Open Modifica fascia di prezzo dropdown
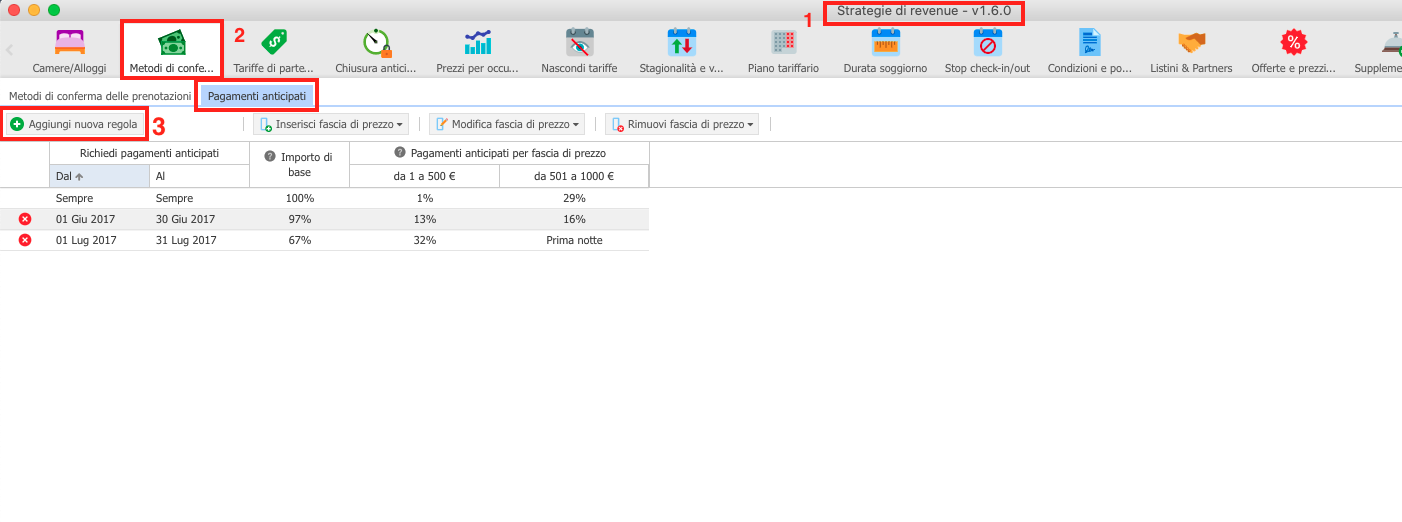The height and width of the screenshot is (522, 1402). click(x=507, y=124)
